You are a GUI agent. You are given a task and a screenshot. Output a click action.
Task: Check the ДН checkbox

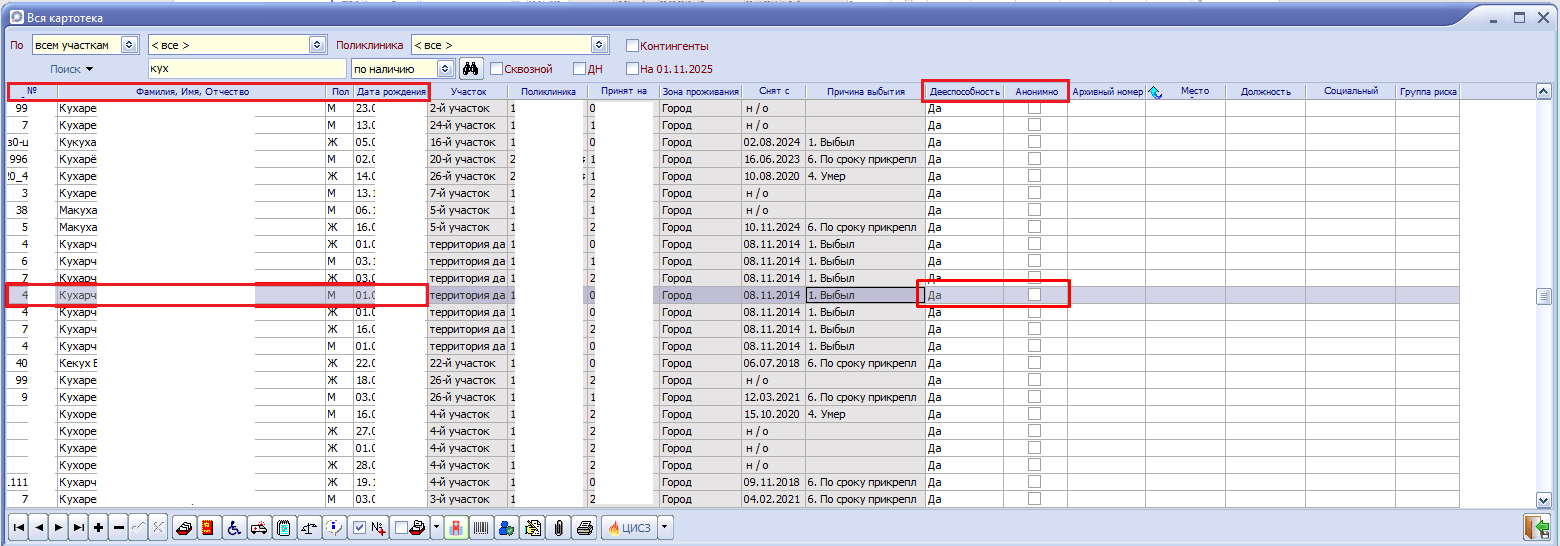(x=579, y=69)
